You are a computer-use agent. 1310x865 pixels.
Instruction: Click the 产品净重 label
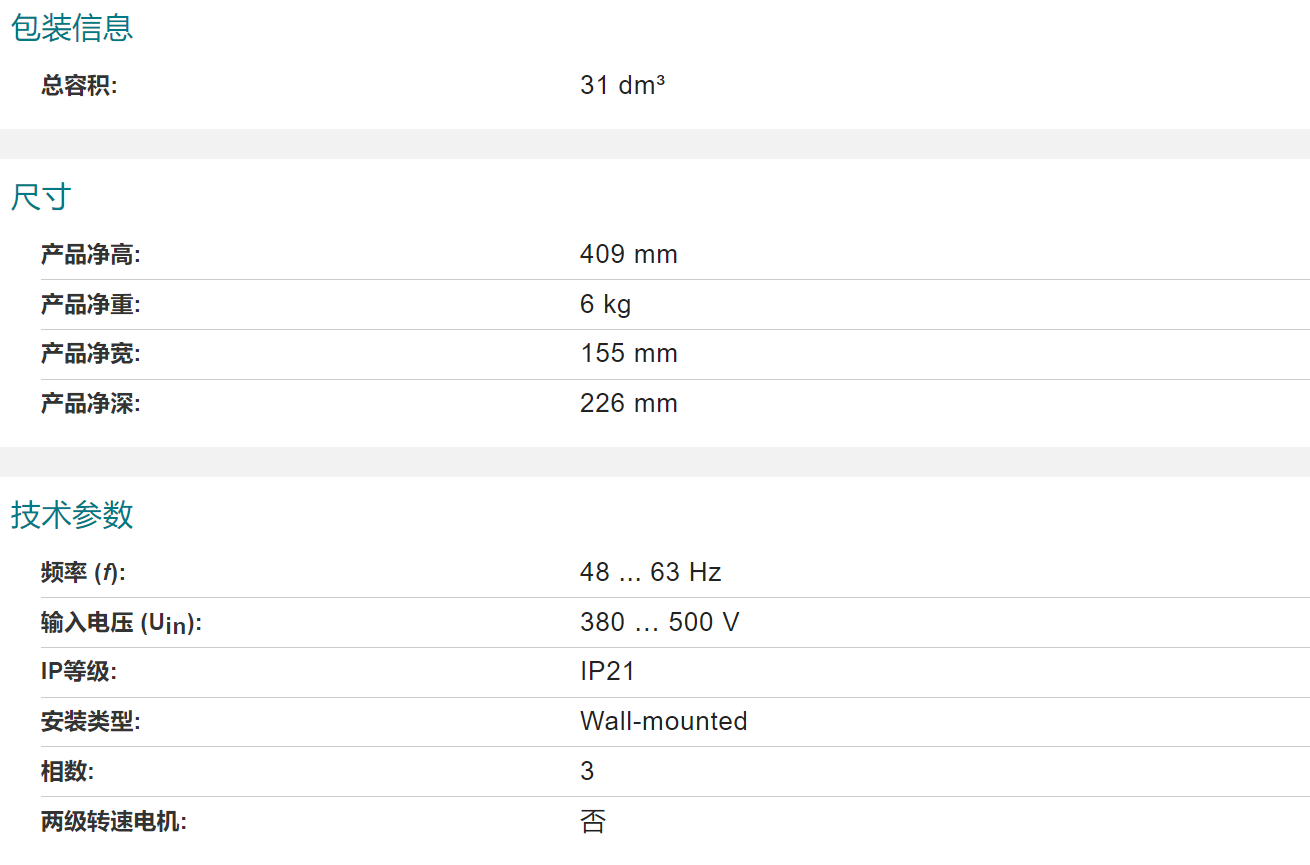[91, 305]
